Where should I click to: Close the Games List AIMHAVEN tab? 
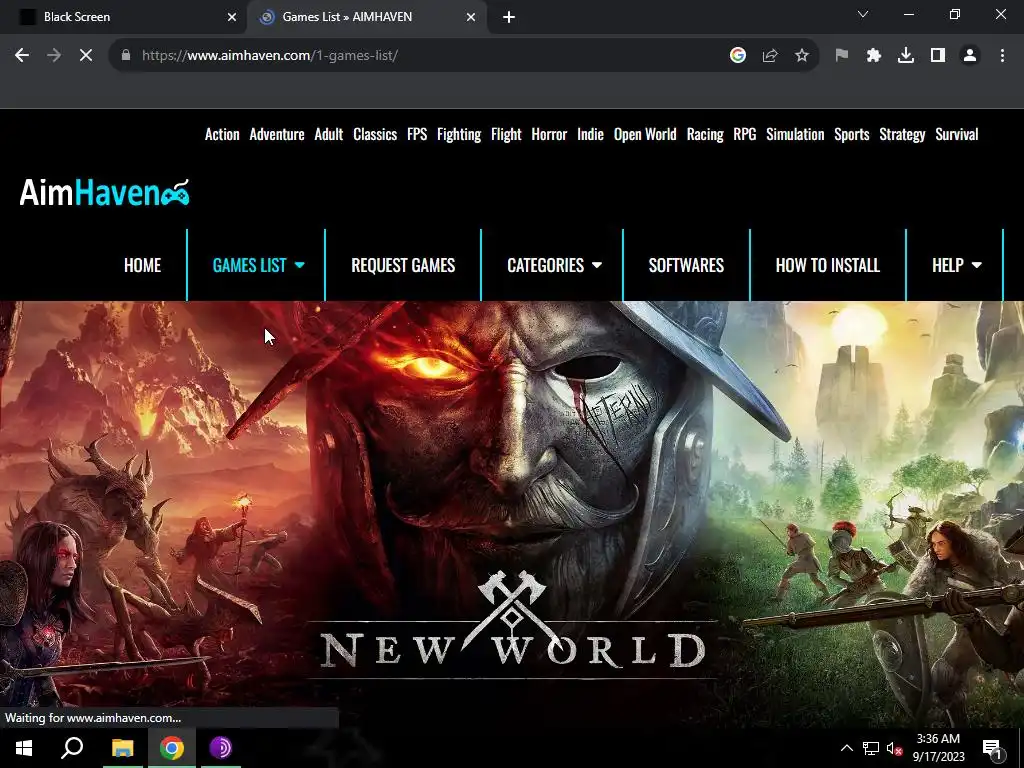471,17
